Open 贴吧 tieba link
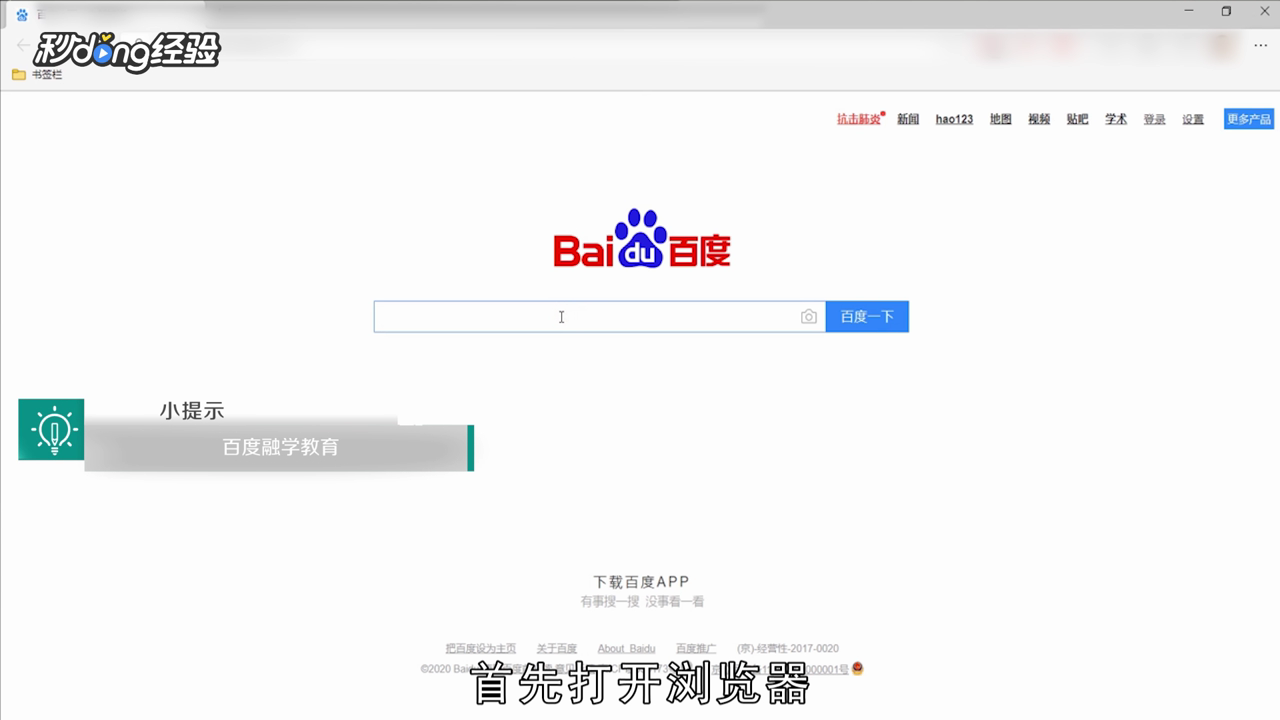Screen dimensions: 1280x720 click(1077, 119)
